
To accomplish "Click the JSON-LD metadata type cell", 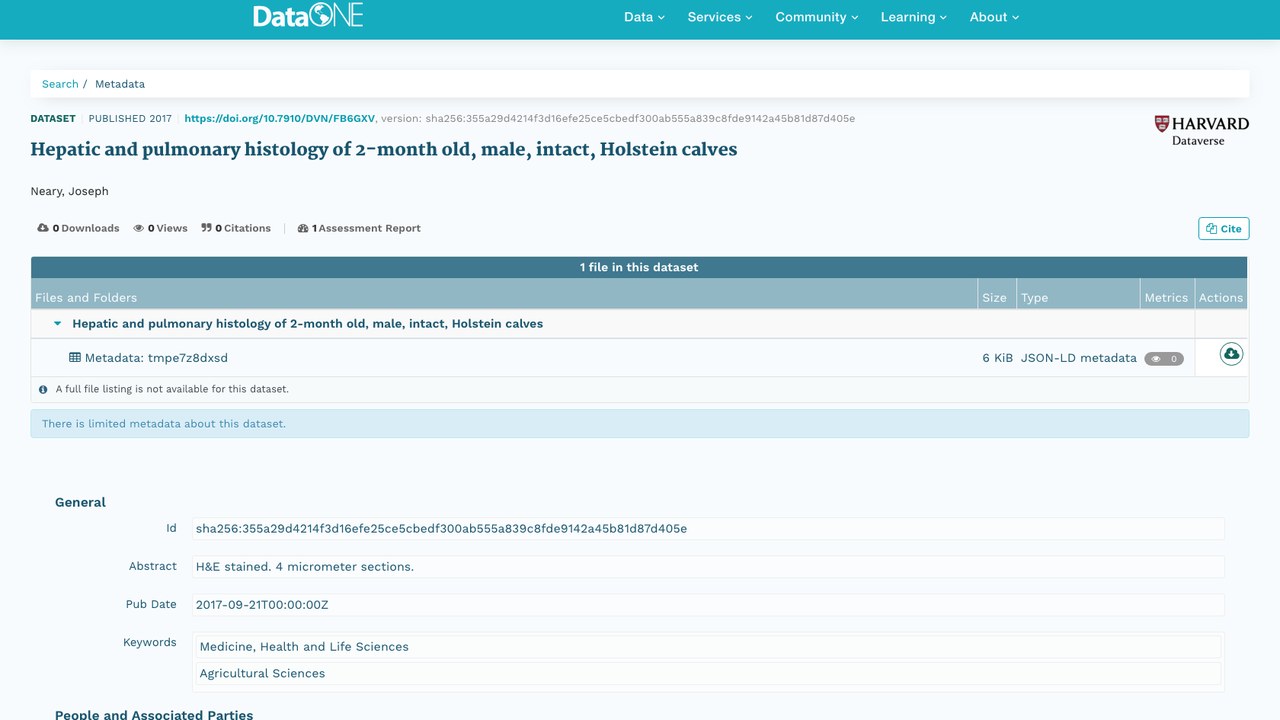I will click(x=1078, y=358).
